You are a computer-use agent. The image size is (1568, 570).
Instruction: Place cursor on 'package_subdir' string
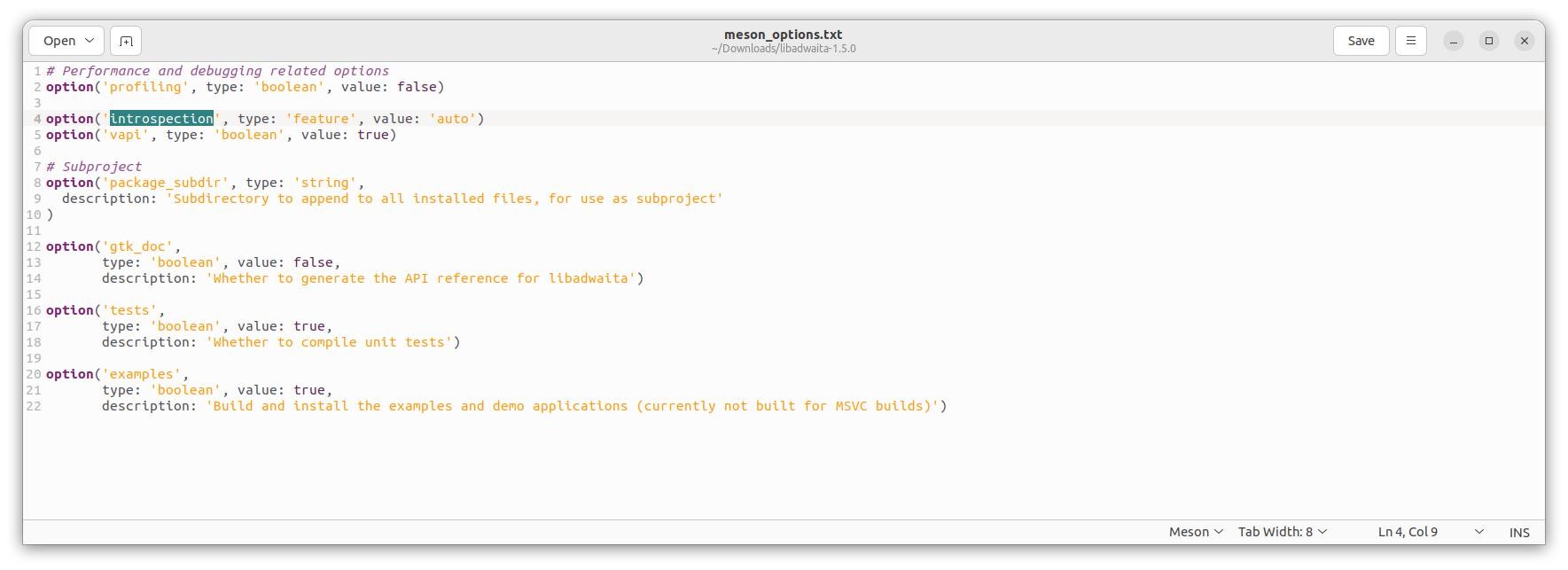(x=166, y=183)
